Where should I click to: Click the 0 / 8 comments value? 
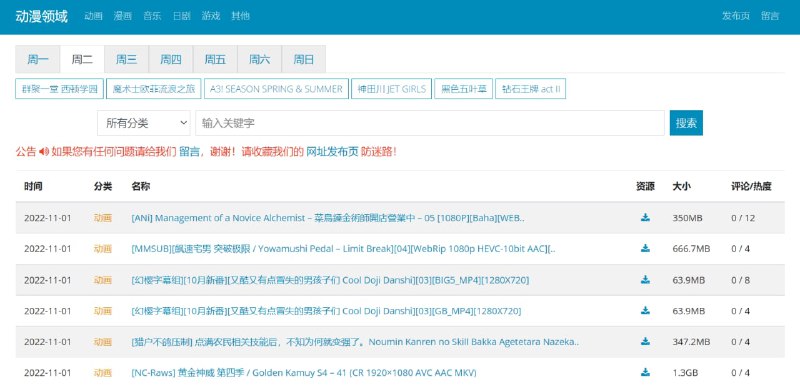pos(741,280)
